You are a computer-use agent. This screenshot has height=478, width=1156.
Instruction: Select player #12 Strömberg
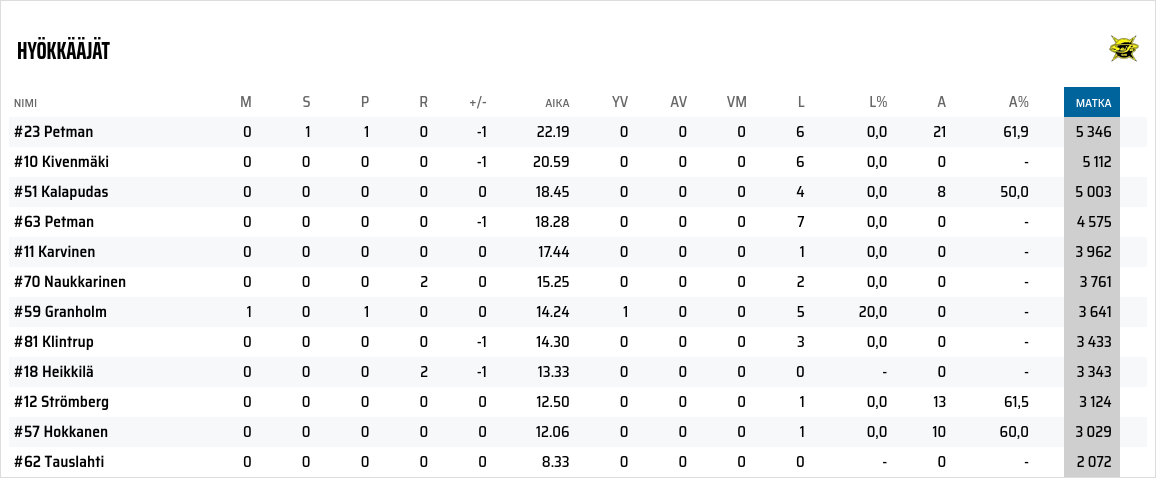tap(61, 402)
